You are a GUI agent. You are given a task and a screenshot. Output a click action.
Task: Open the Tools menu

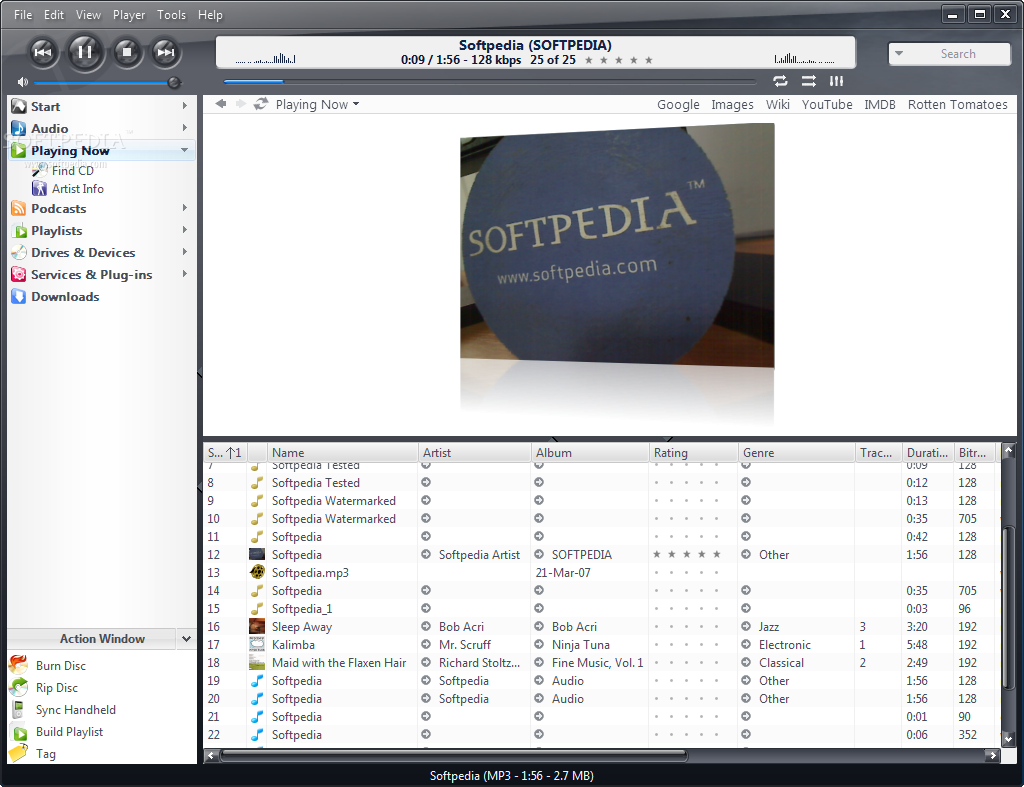(x=171, y=14)
